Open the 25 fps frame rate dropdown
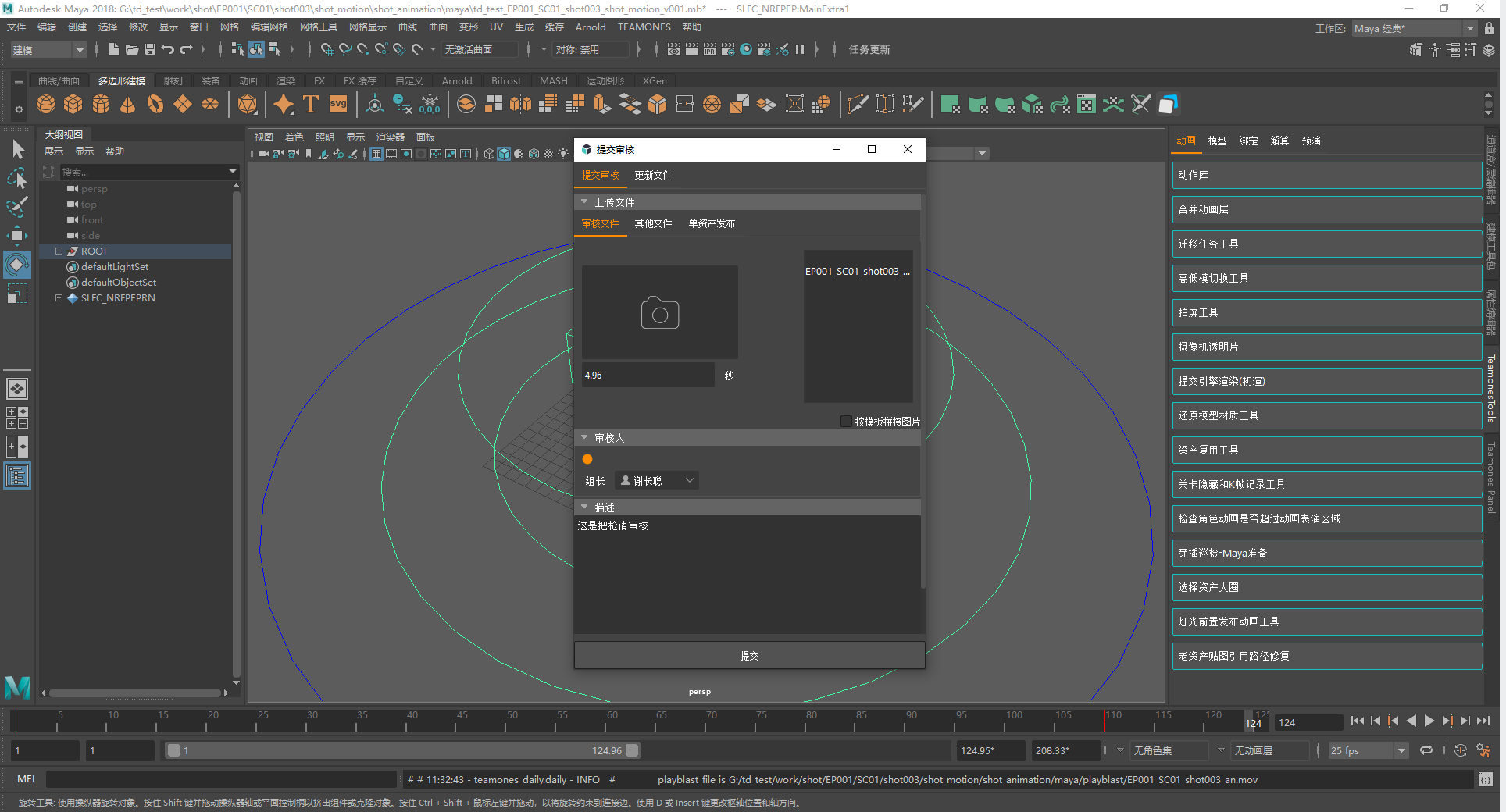1506x812 pixels. 1368,750
